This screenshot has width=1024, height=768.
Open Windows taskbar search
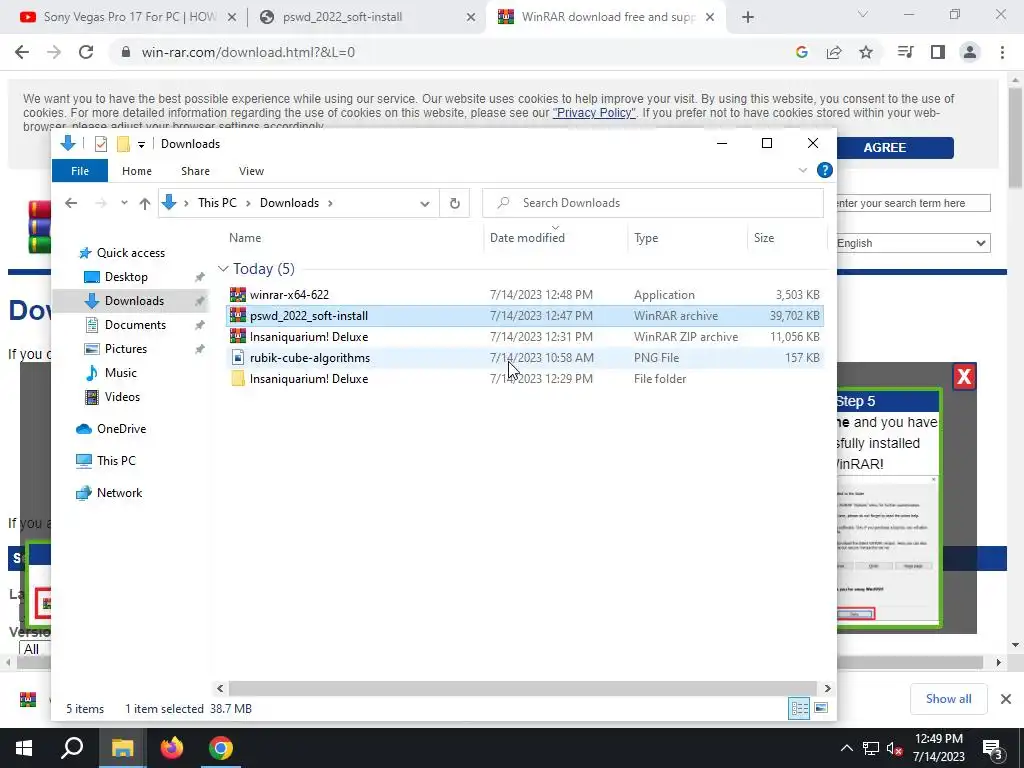click(x=72, y=748)
